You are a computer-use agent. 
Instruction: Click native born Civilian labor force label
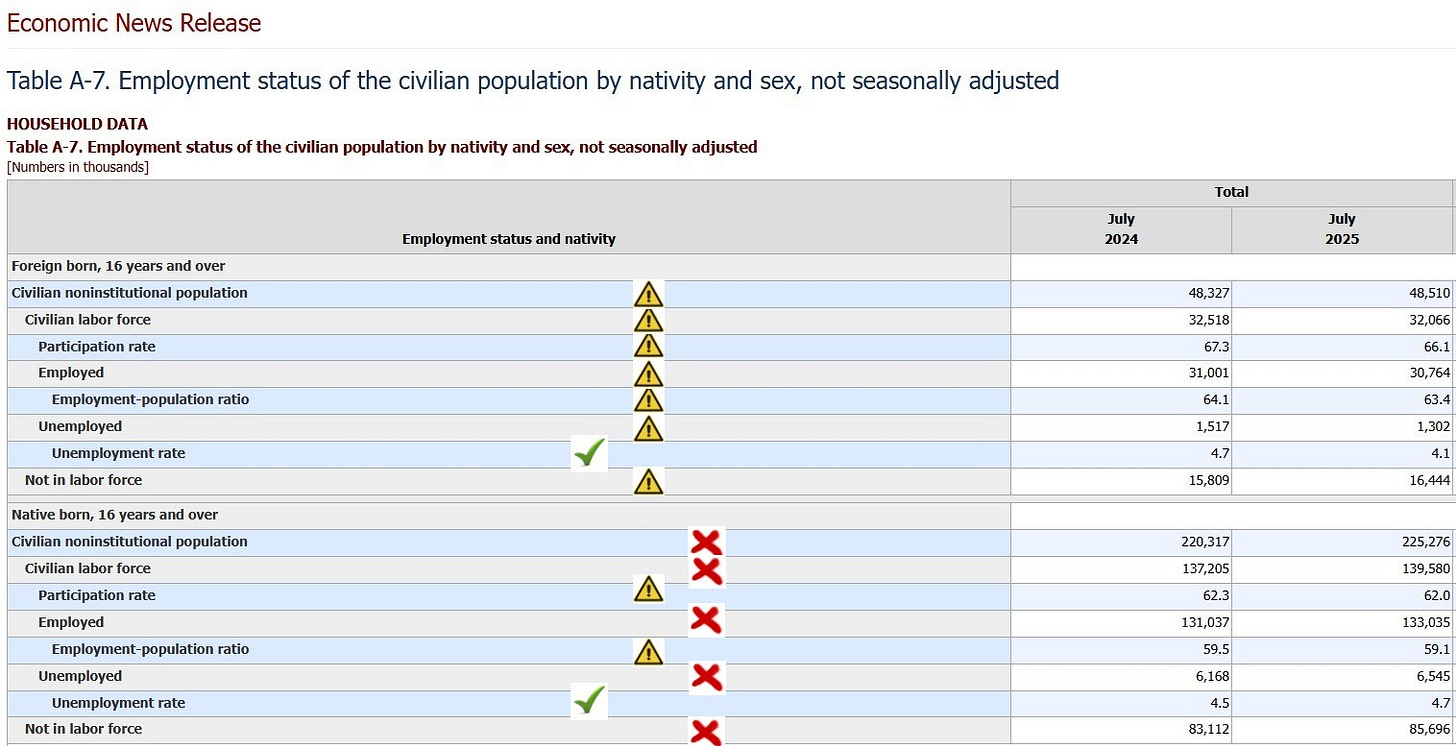coord(88,569)
